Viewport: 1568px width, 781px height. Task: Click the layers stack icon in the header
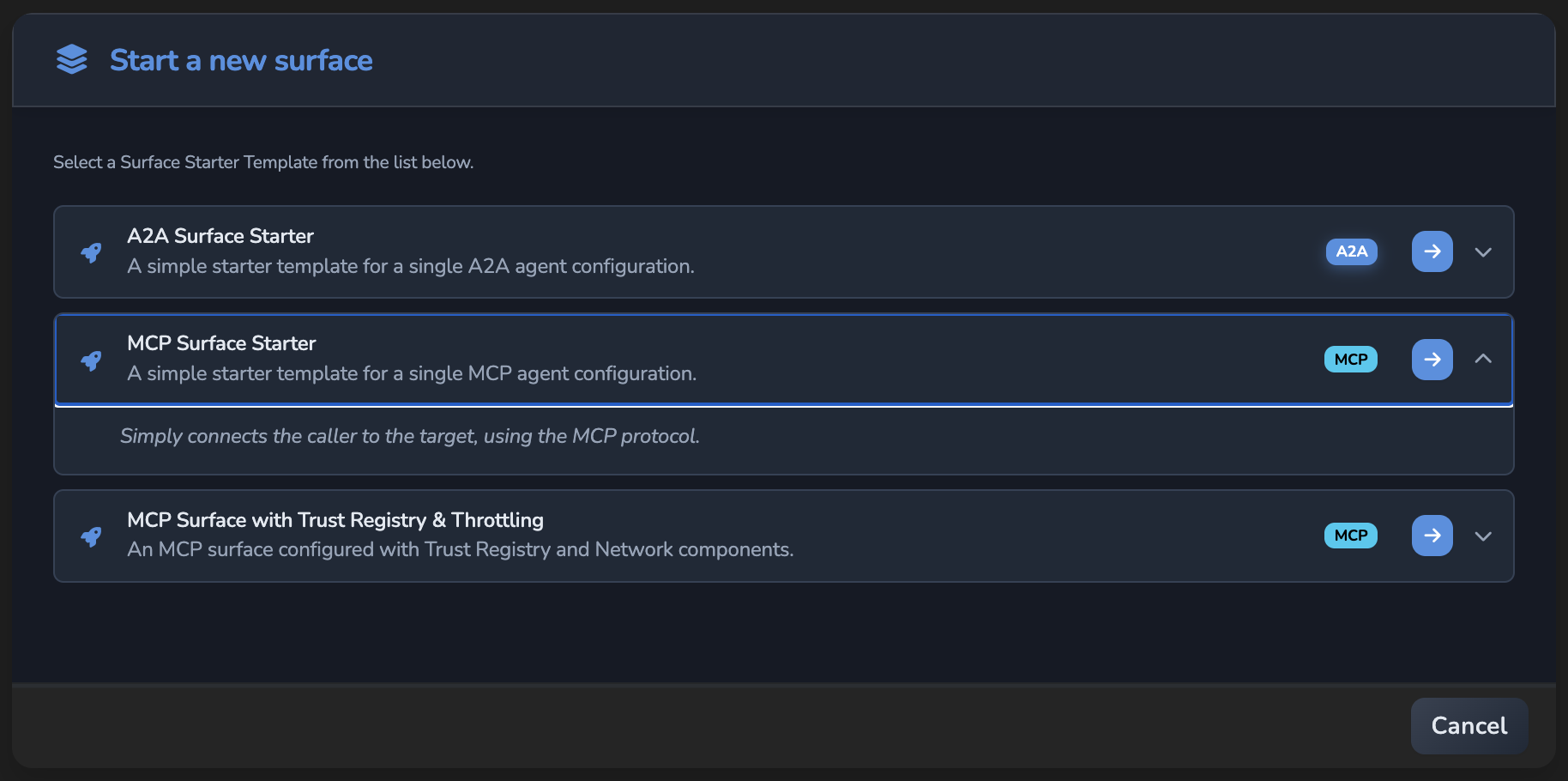pos(72,60)
